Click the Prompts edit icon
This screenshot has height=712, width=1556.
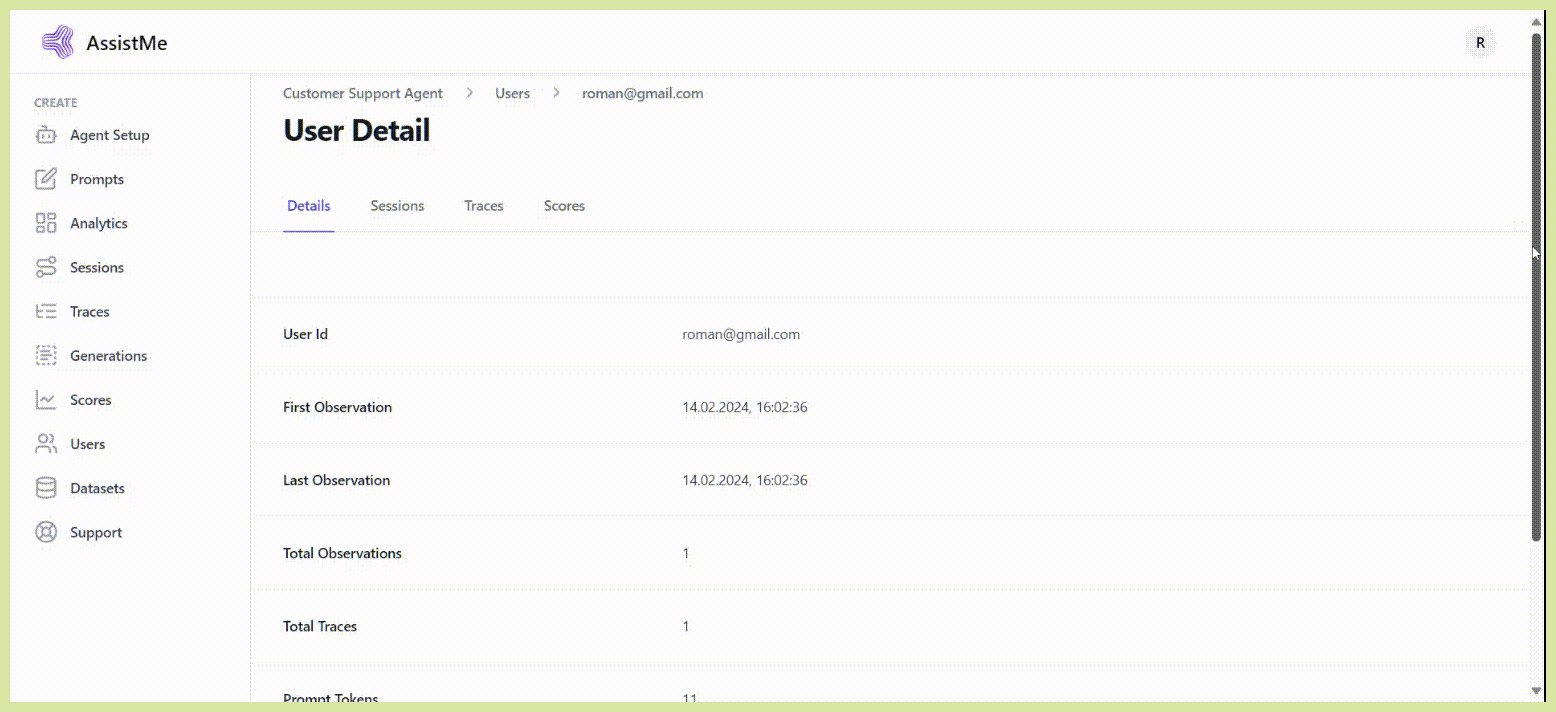coord(46,179)
